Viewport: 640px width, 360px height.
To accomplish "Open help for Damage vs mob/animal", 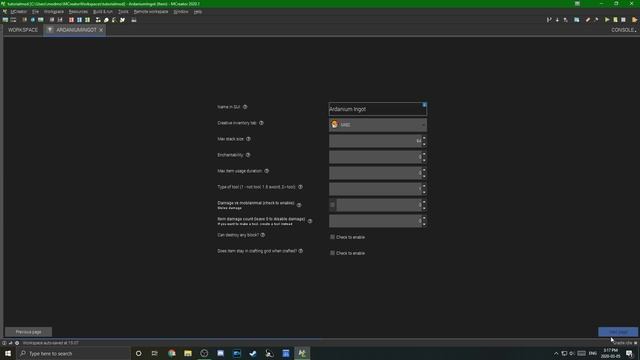I will [299, 205].
